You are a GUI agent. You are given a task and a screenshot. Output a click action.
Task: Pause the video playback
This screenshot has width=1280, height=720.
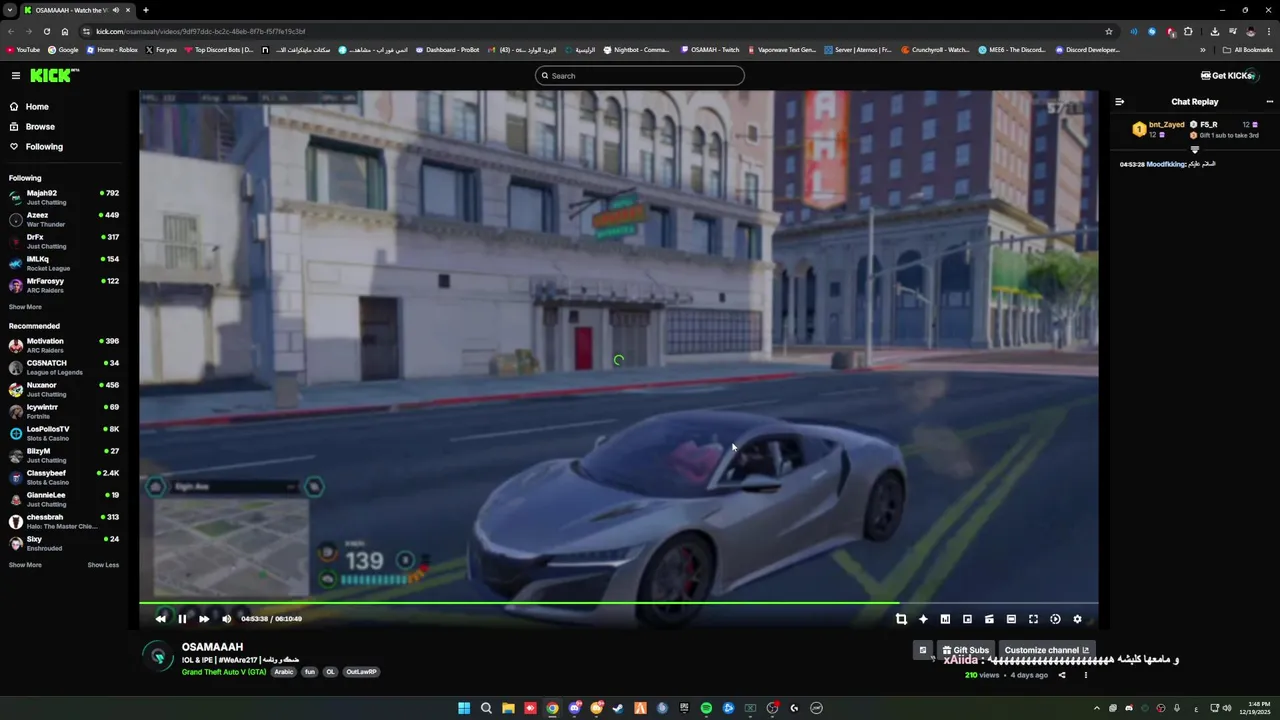tap(182, 619)
